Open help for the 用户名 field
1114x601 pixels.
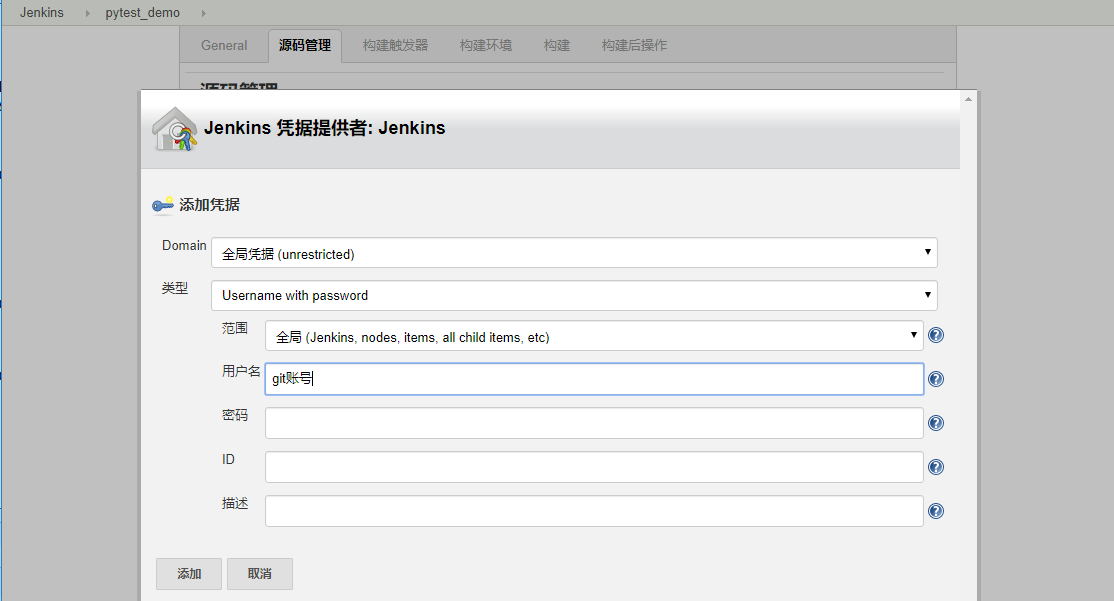pyautogui.click(x=936, y=379)
